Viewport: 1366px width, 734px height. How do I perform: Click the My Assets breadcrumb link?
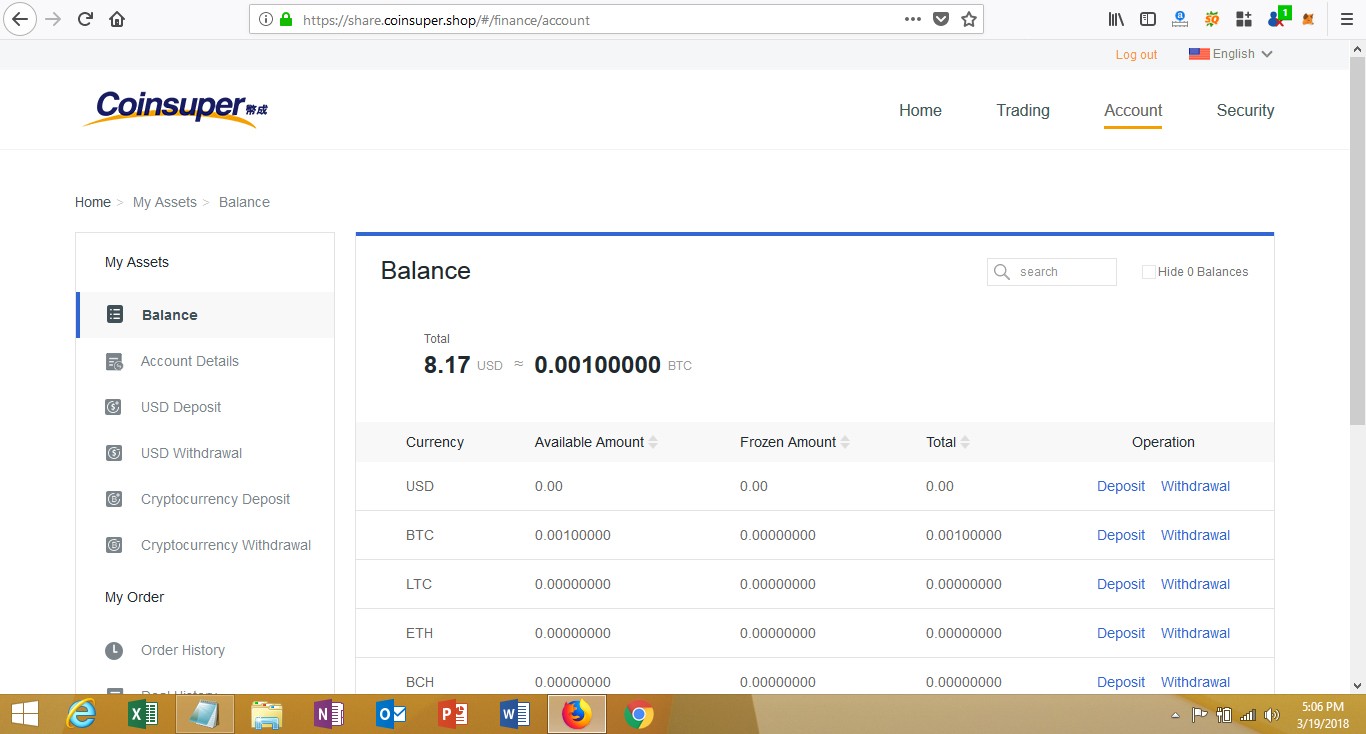click(x=165, y=202)
